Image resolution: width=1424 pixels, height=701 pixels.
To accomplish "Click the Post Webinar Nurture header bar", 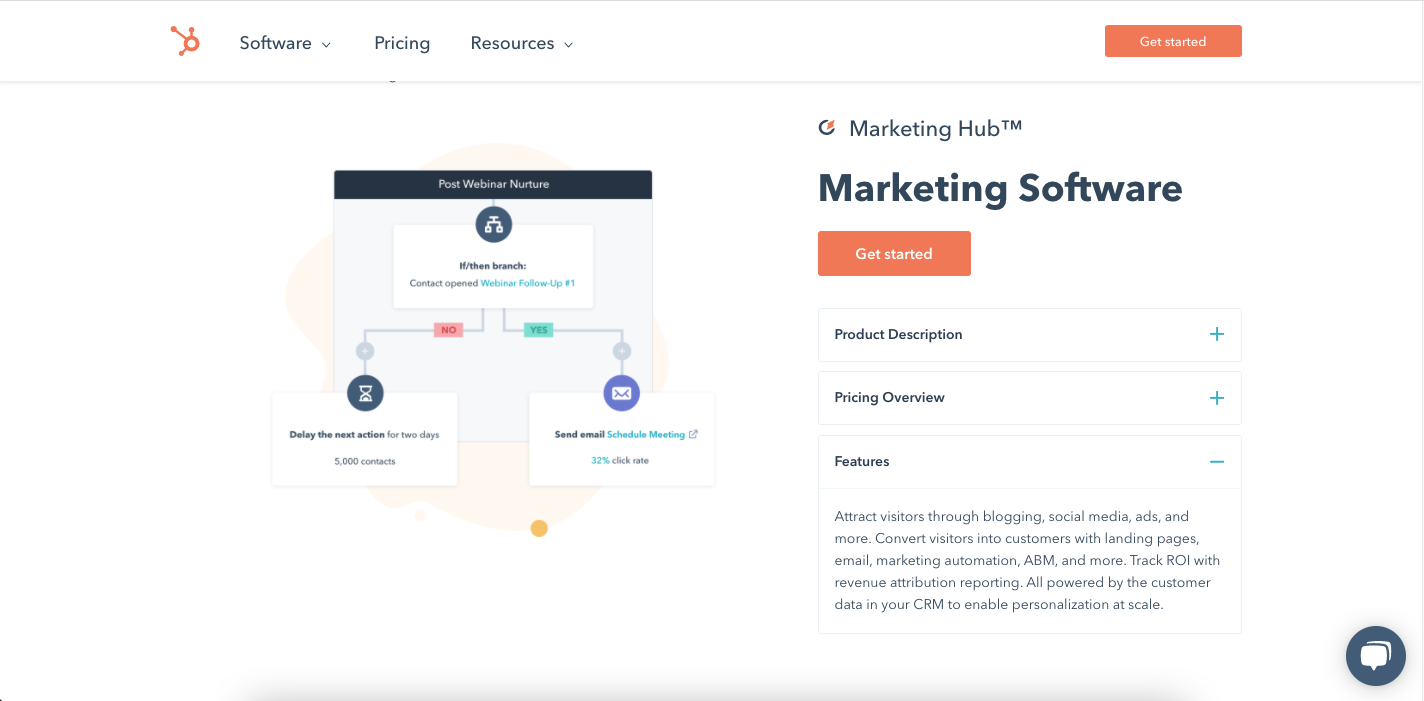I will pyautogui.click(x=493, y=183).
